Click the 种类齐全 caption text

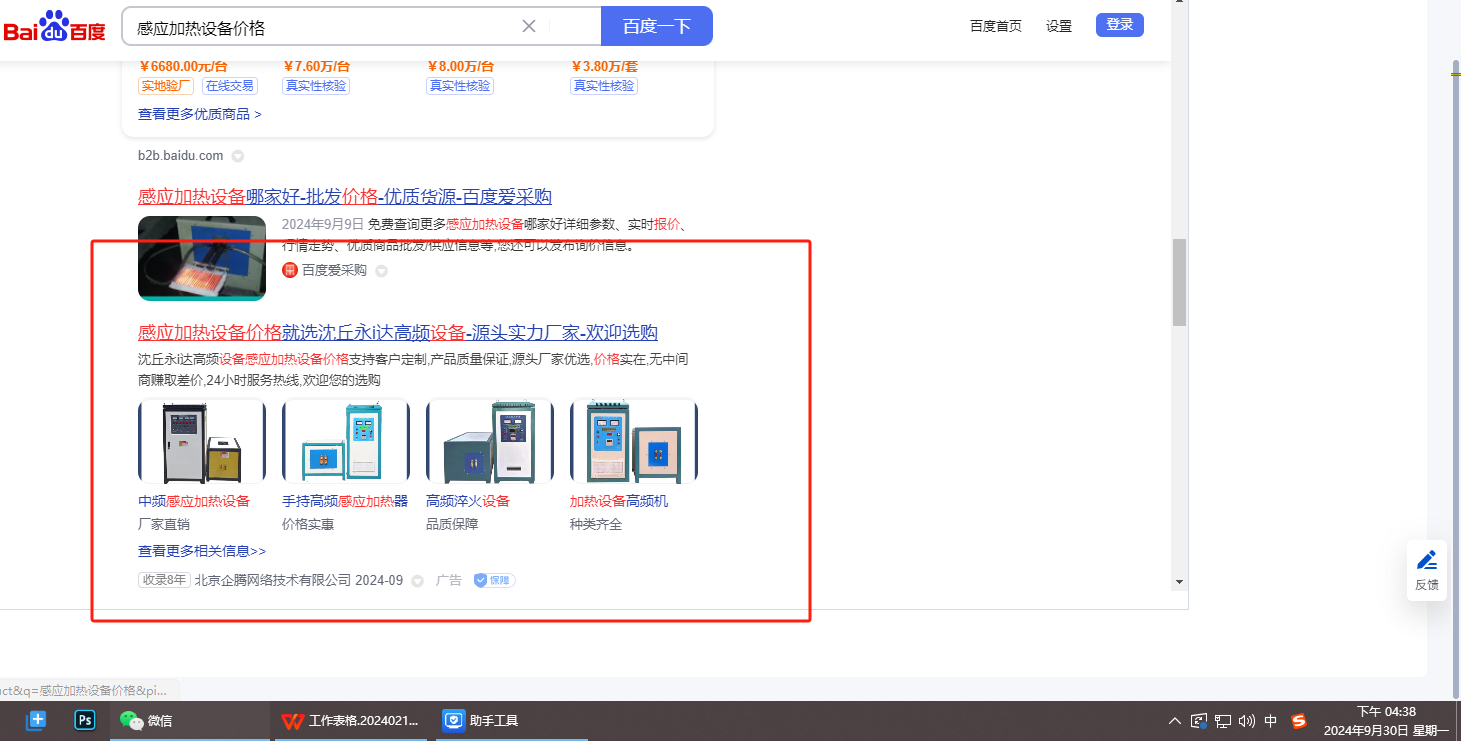coord(596,524)
